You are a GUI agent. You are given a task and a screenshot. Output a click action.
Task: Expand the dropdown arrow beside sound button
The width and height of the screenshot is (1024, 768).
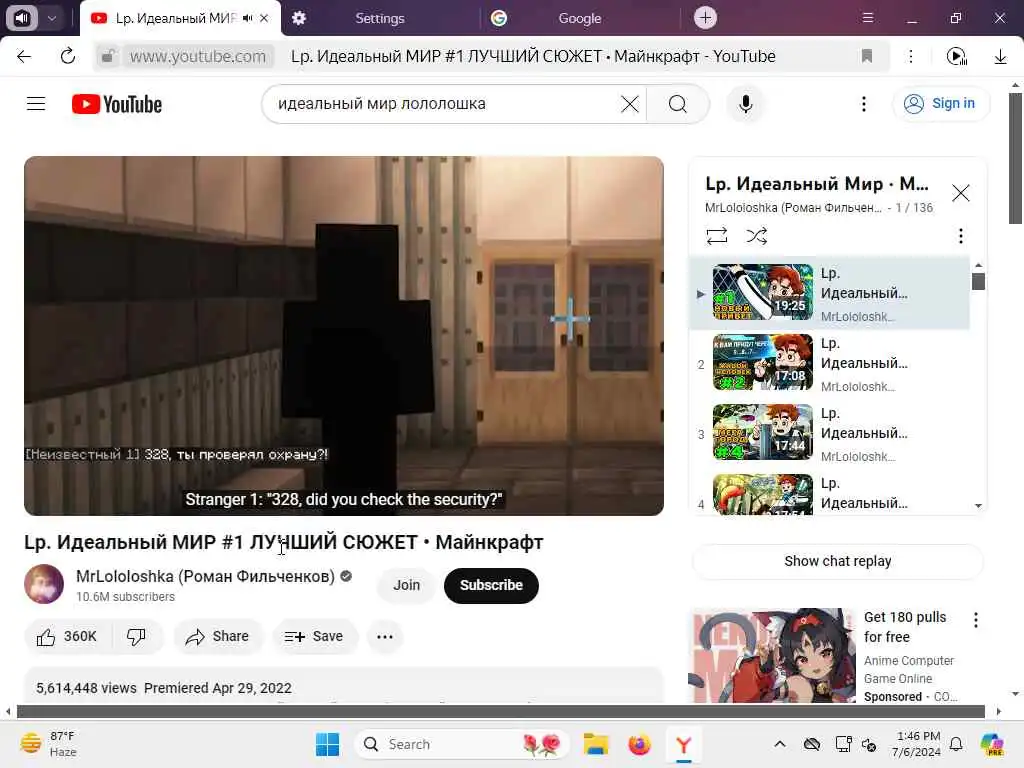(x=52, y=18)
